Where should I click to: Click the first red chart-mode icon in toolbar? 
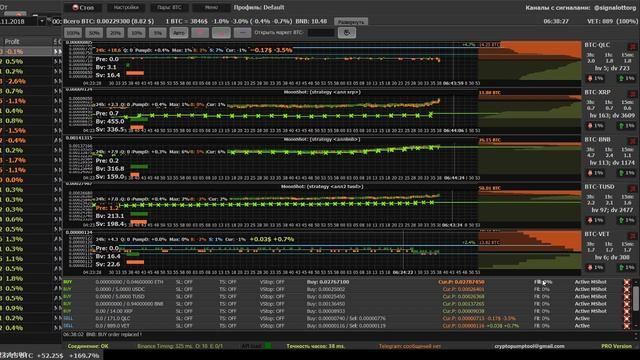pos(200,33)
